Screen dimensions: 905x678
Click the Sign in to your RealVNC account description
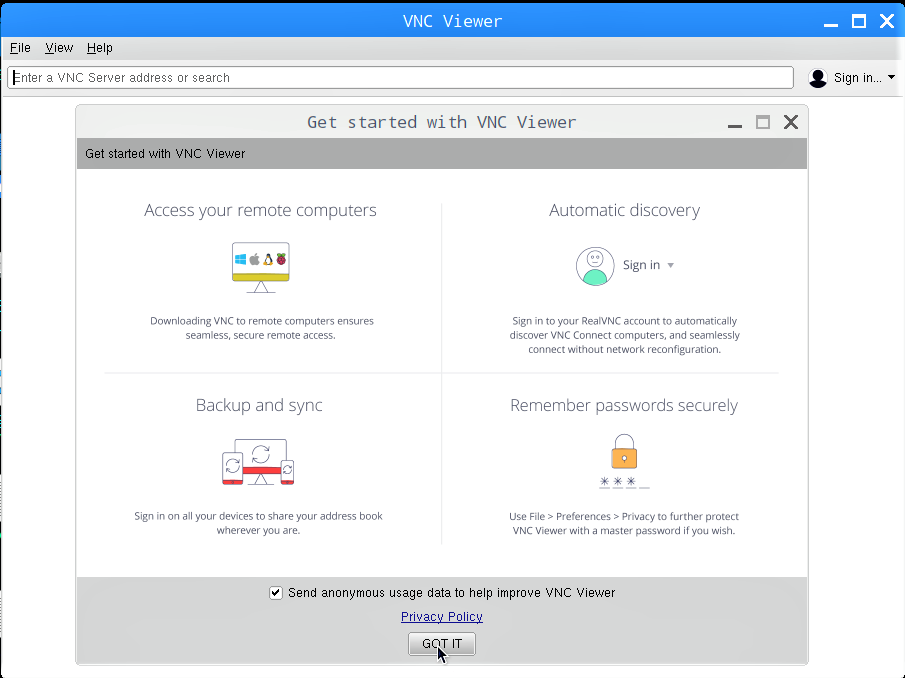tap(624, 335)
